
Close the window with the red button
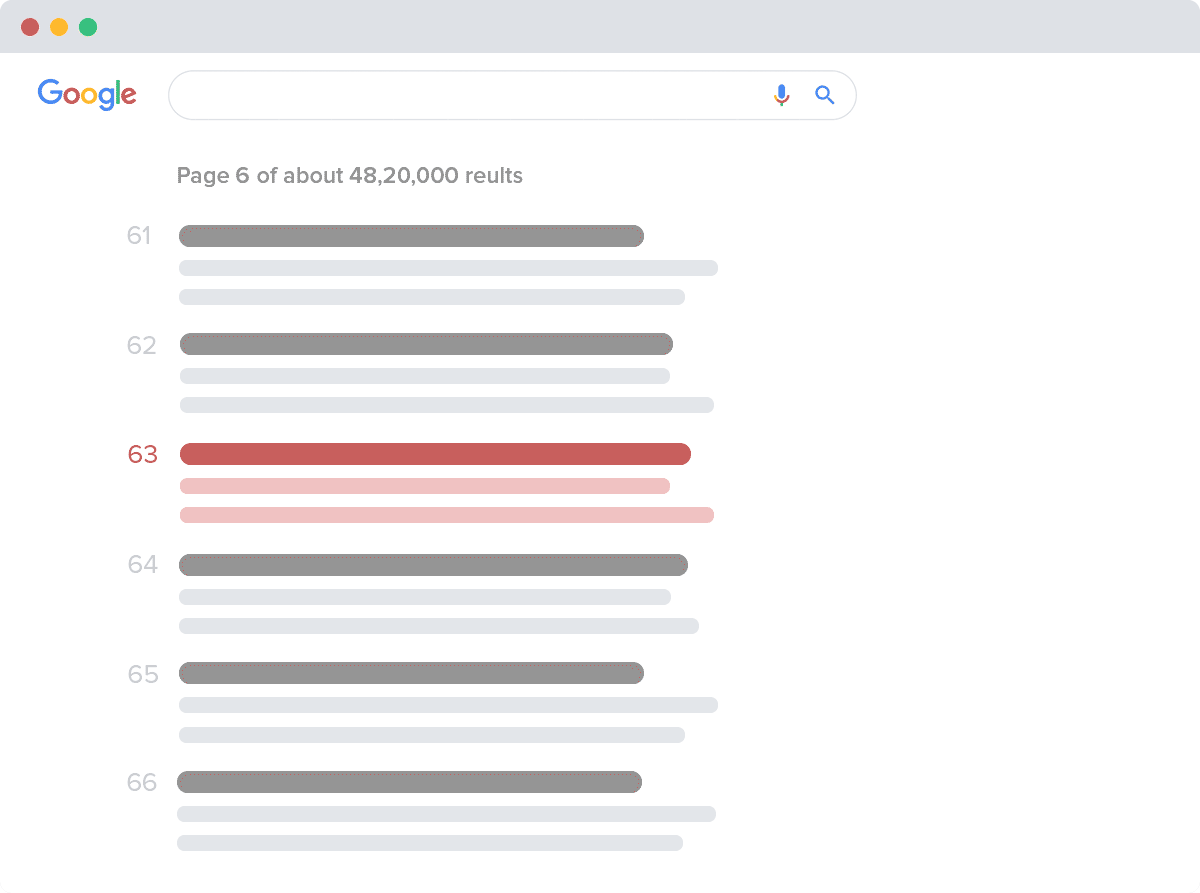click(30, 27)
